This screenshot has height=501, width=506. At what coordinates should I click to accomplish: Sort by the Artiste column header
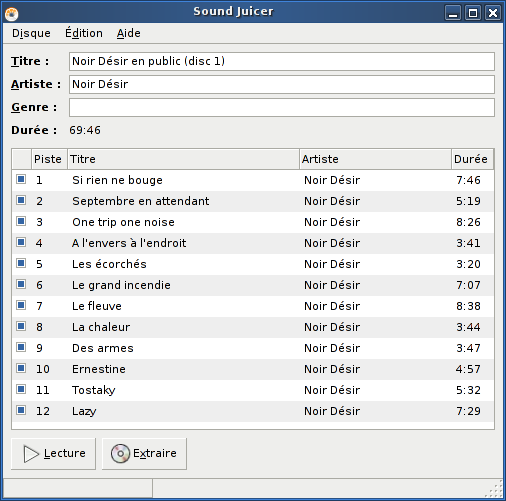click(375, 159)
